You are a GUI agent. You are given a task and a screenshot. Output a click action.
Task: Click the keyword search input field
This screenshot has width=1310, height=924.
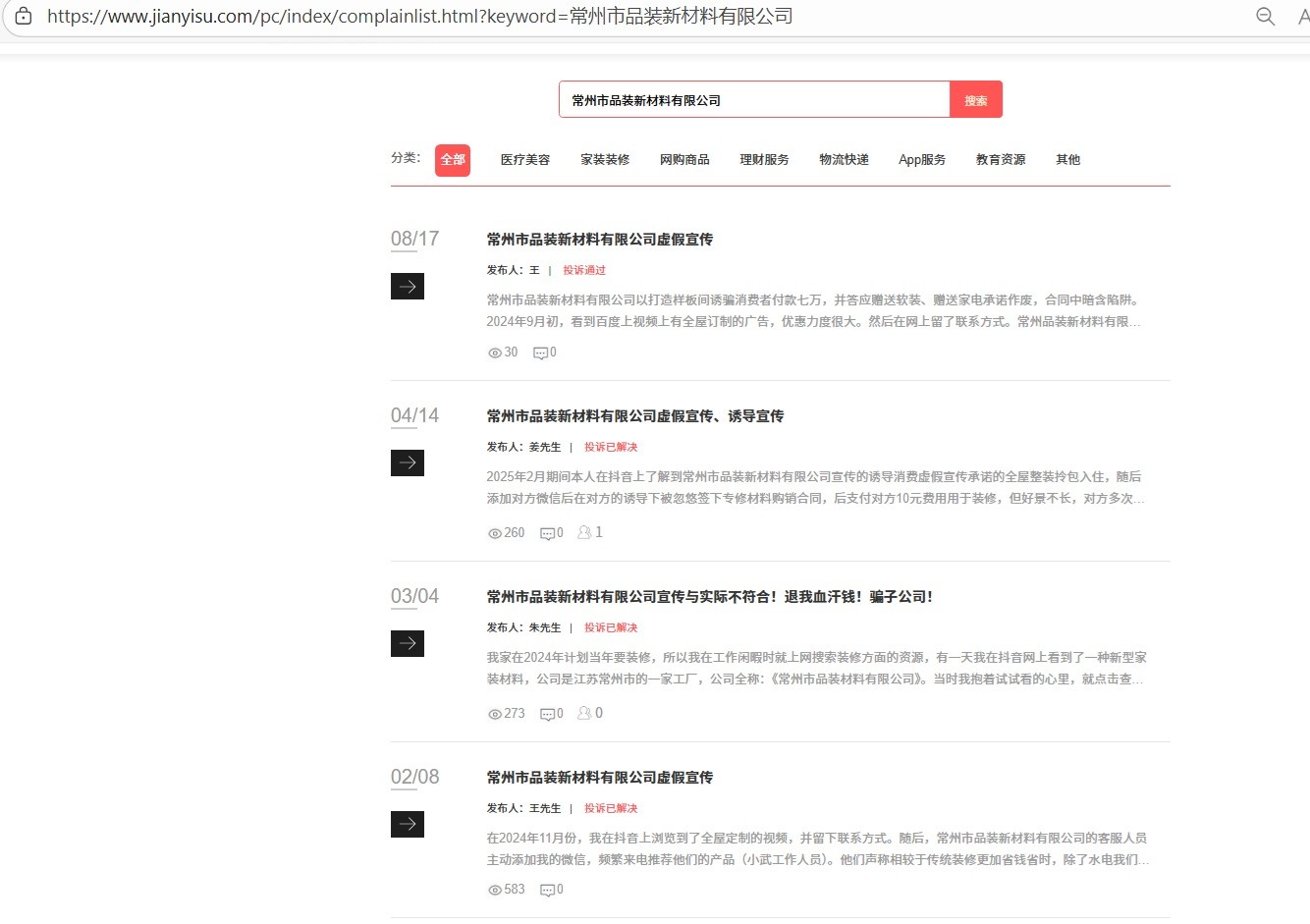tap(754, 100)
